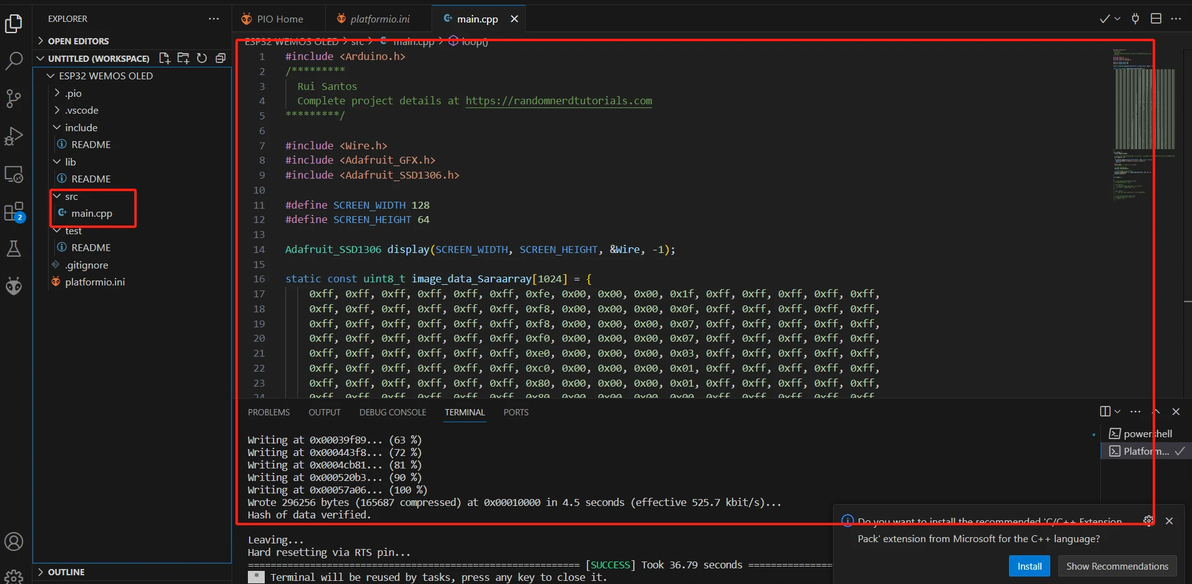Image resolution: width=1192 pixels, height=584 pixels.
Task: Open the PlatformIO alien head view
Action: tap(14, 285)
